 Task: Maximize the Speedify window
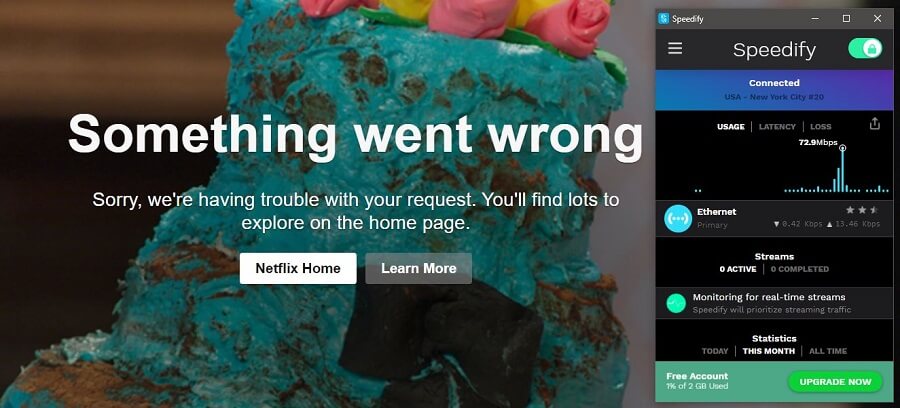[846, 18]
